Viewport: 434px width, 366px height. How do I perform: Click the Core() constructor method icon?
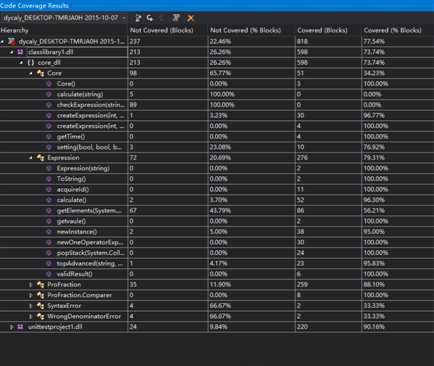tap(49, 84)
